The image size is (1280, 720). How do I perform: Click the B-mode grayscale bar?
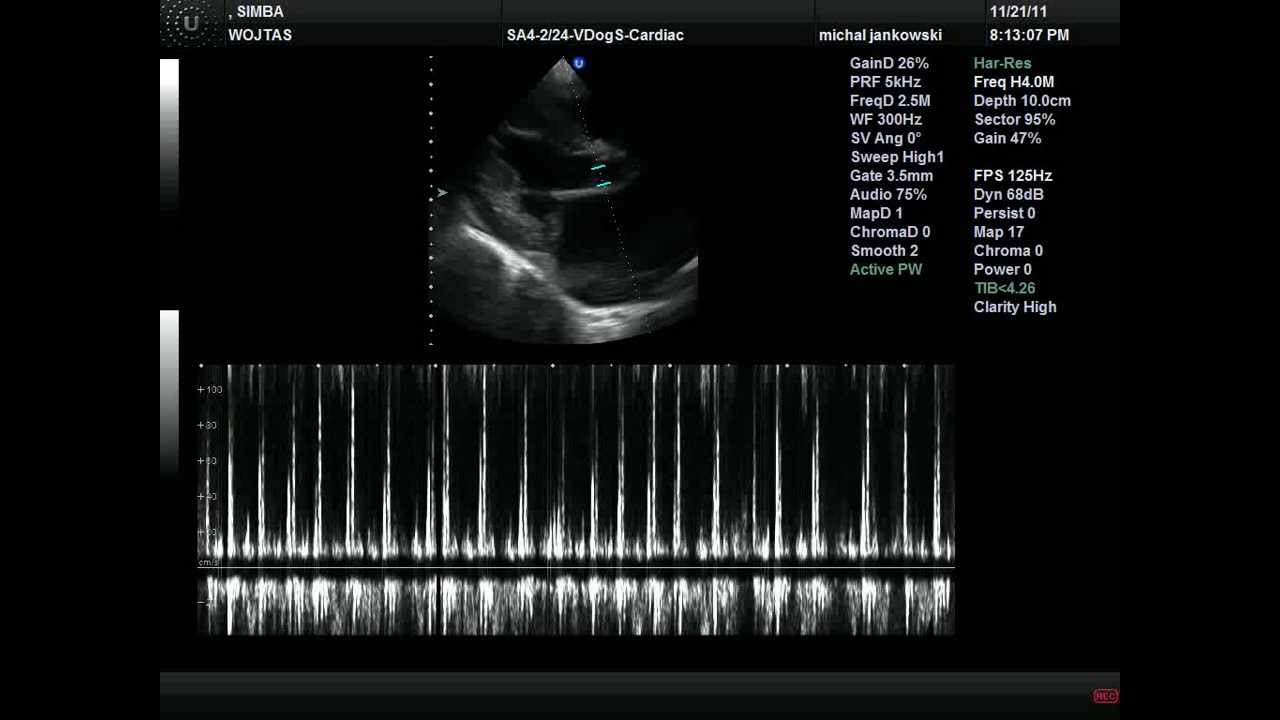pos(169,135)
